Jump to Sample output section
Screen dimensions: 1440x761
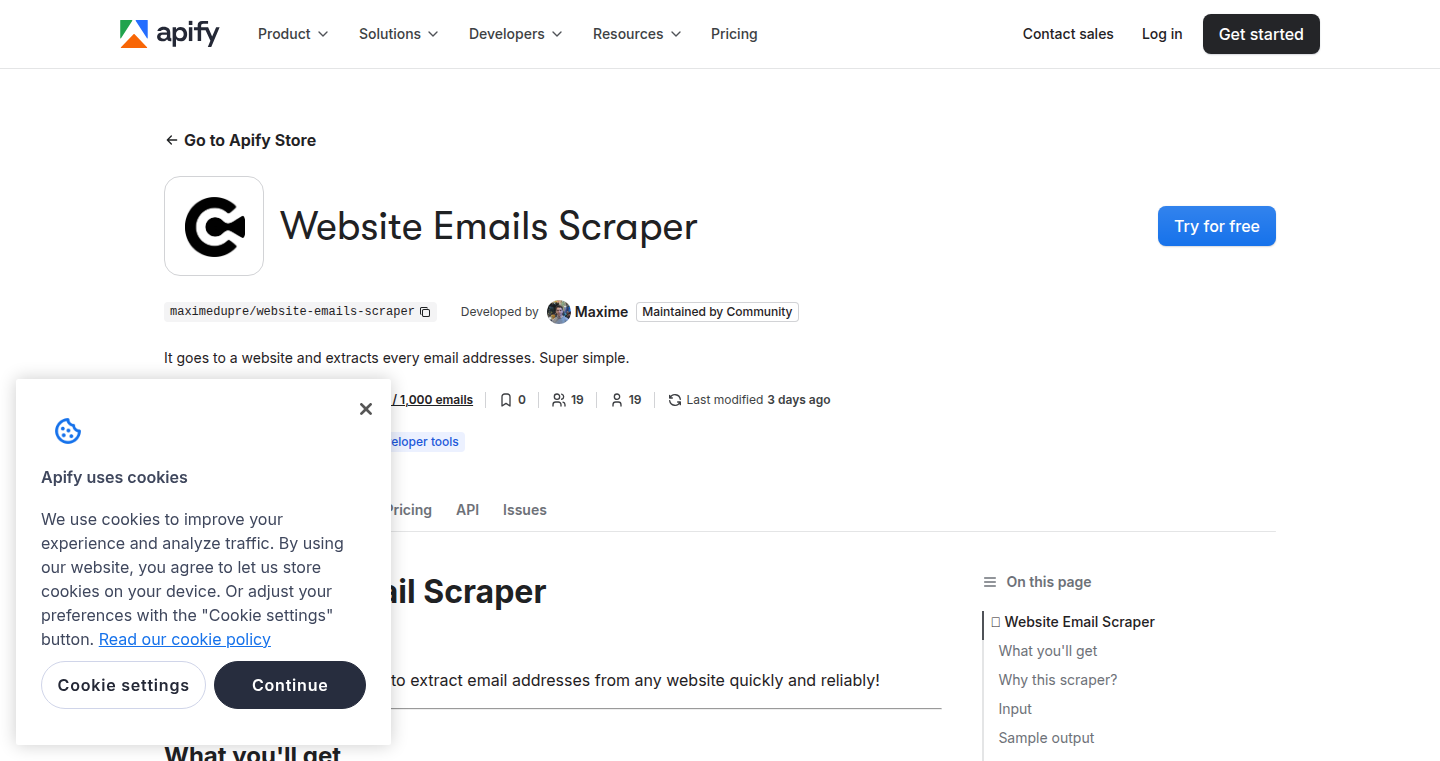1046,738
